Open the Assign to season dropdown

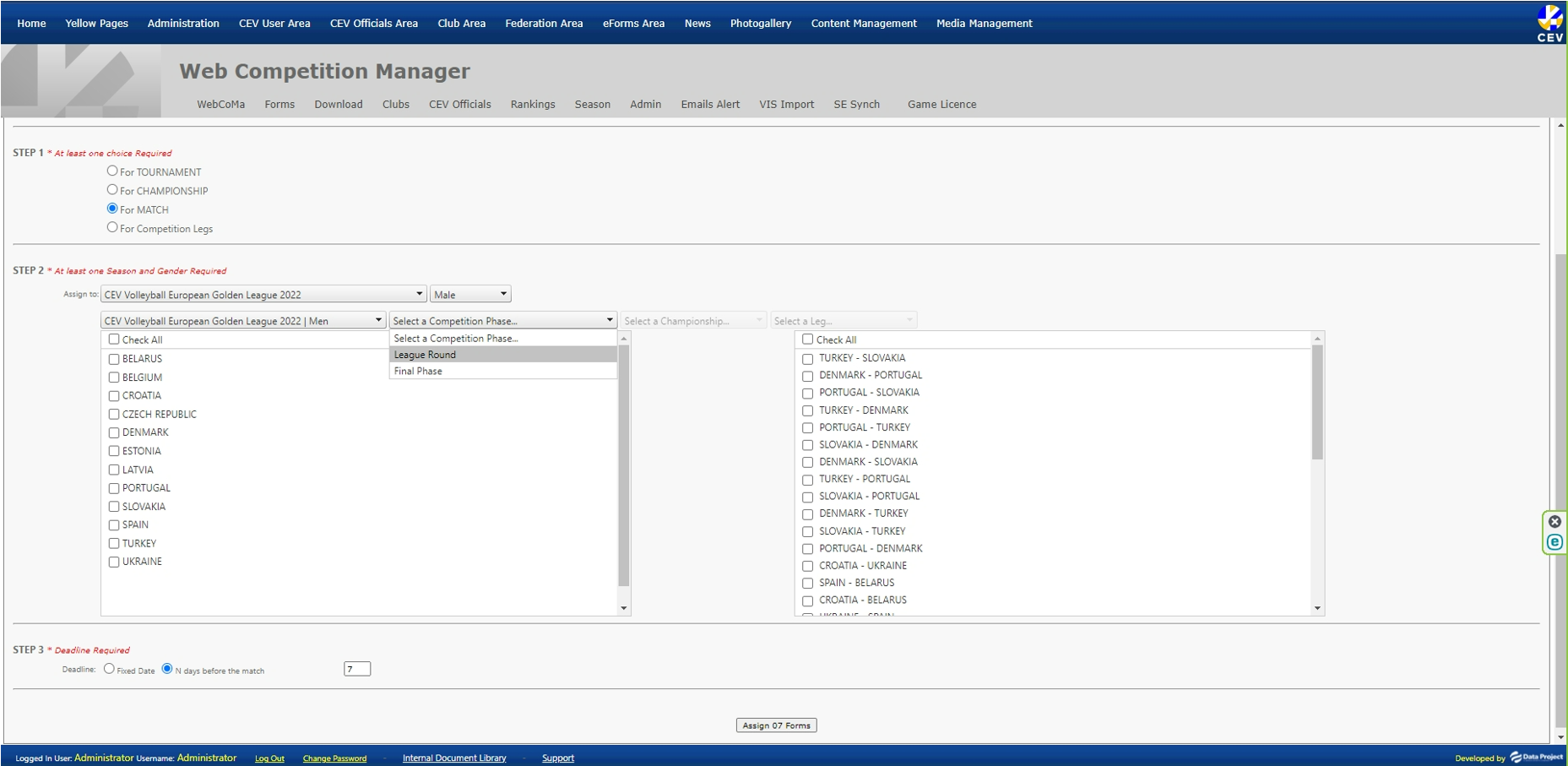263,294
